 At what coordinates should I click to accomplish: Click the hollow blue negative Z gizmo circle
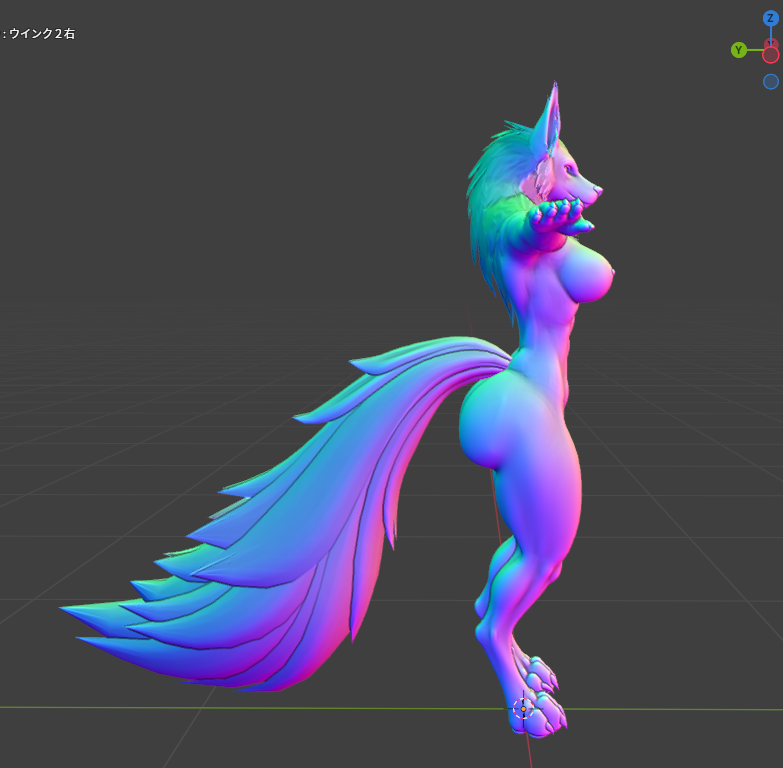[771, 82]
